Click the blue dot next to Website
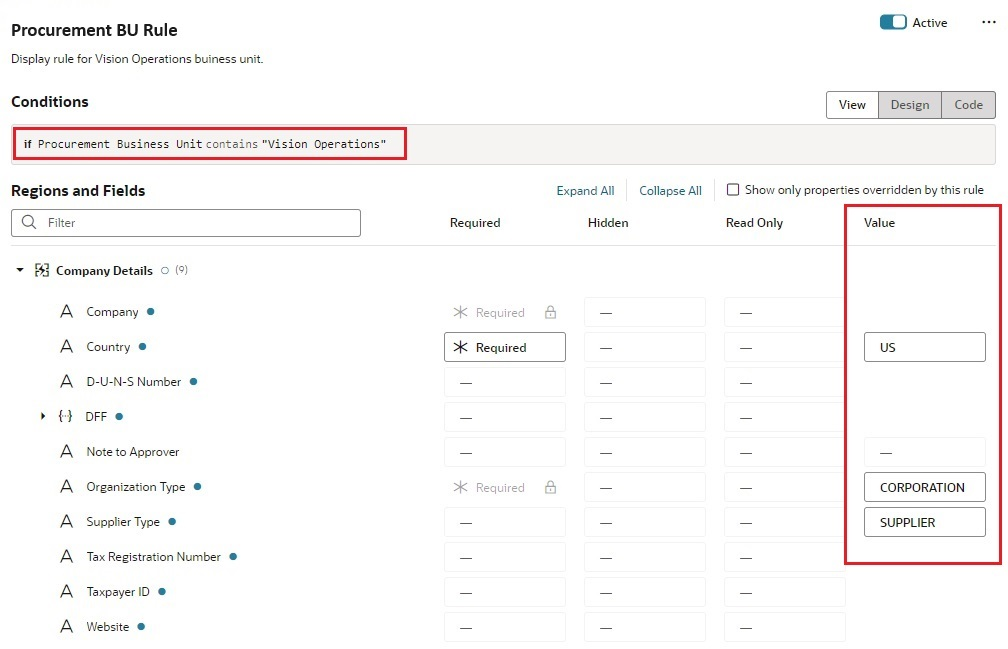Screen dimensions: 1008x649 [x=141, y=627]
